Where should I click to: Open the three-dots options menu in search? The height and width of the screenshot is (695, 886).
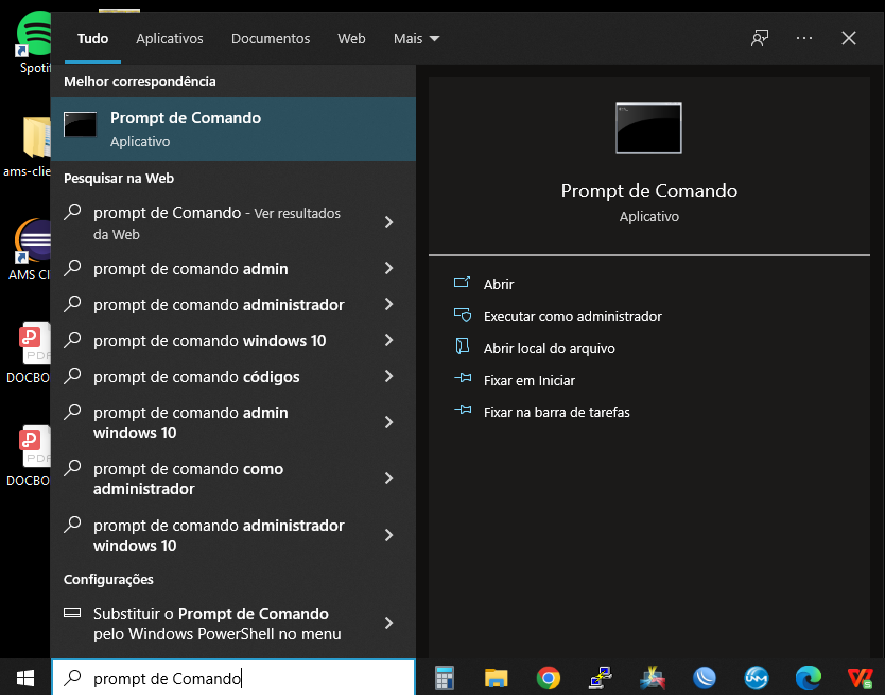click(x=805, y=38)
